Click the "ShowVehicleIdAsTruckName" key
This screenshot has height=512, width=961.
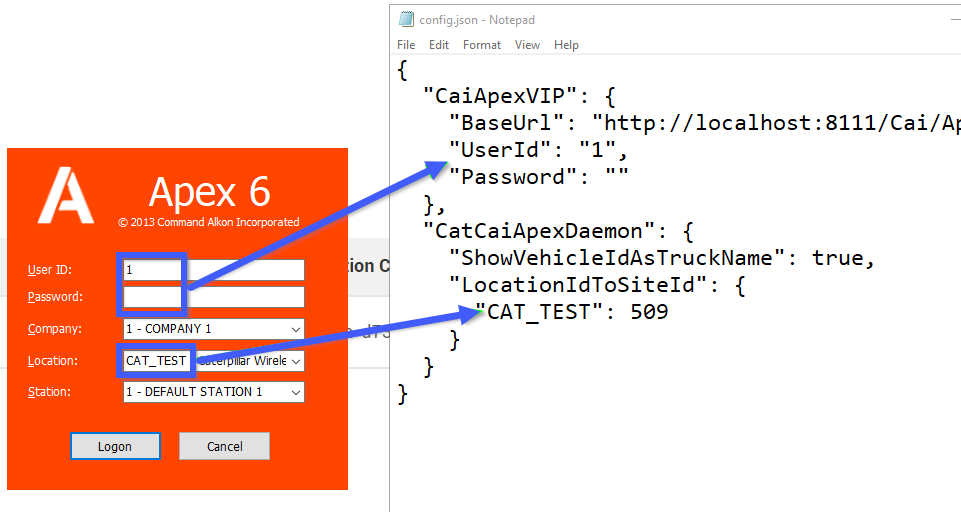click(617, 258)
